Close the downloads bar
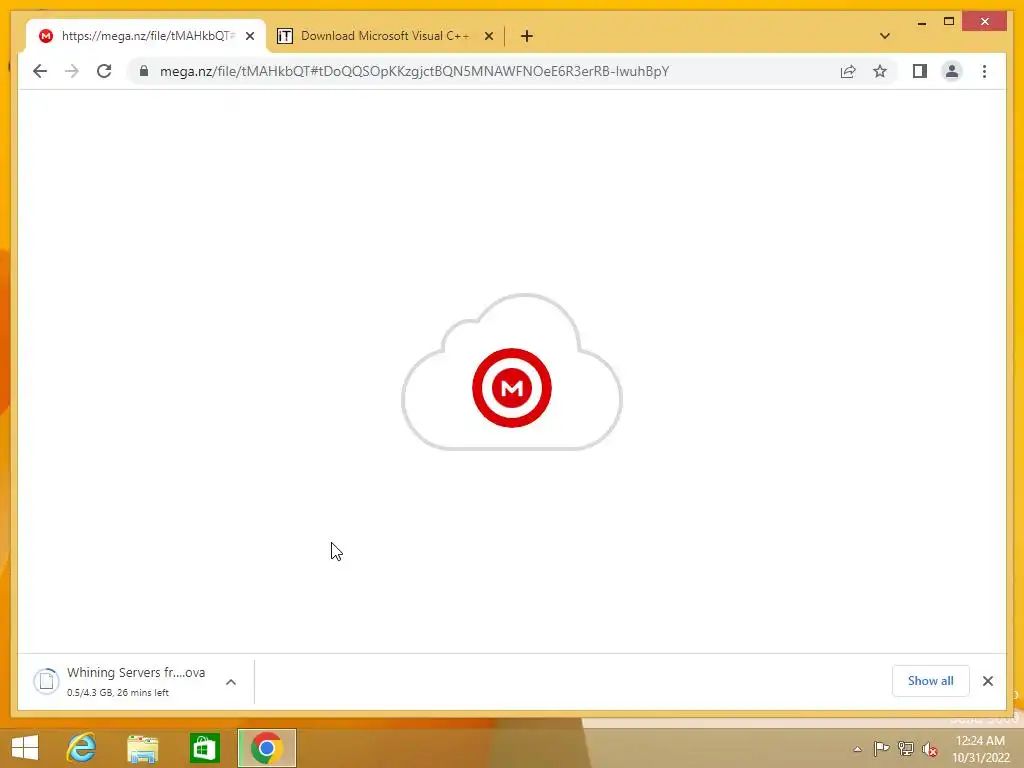 [988, 681]
